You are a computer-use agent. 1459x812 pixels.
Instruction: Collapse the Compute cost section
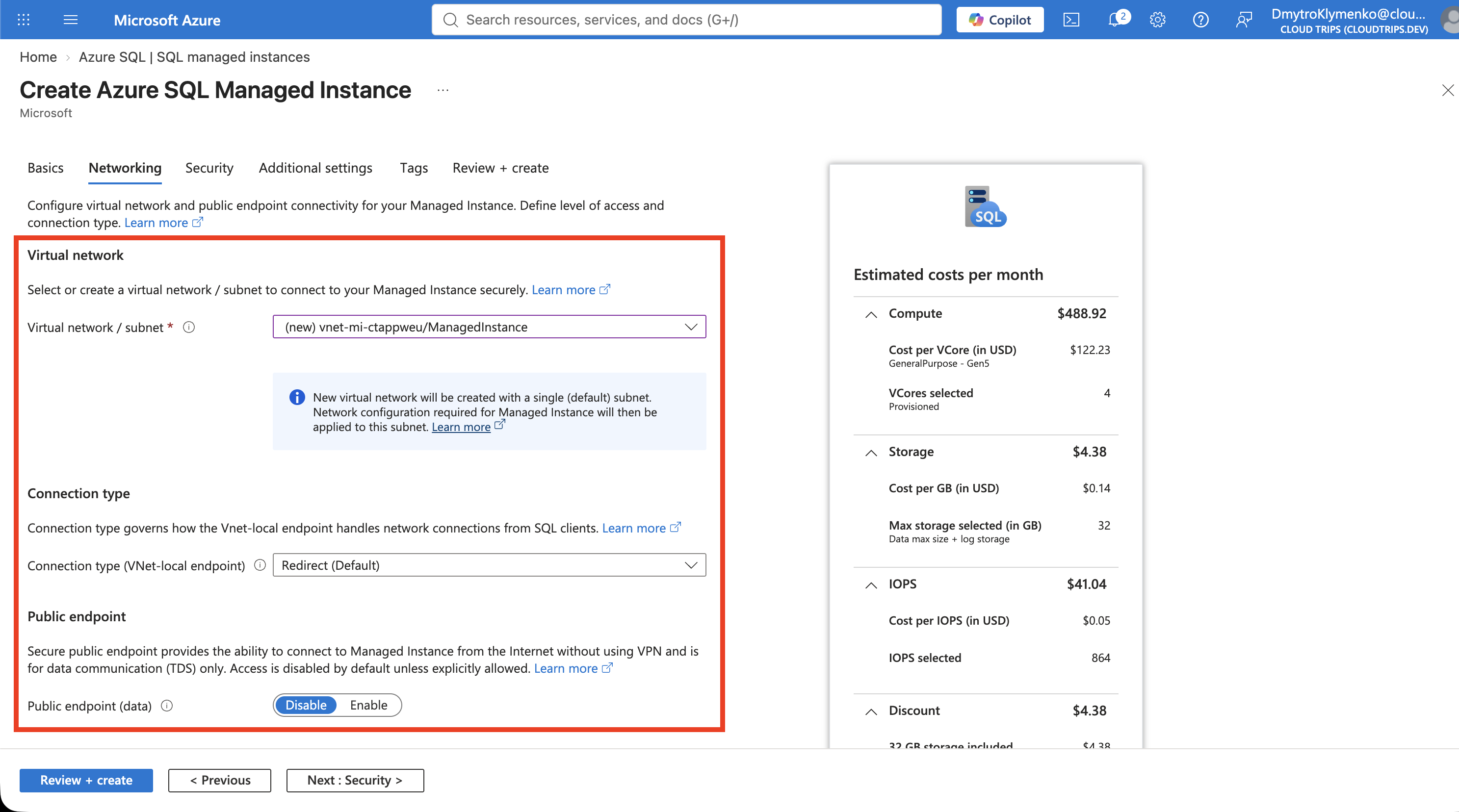(x=871, y=314)
